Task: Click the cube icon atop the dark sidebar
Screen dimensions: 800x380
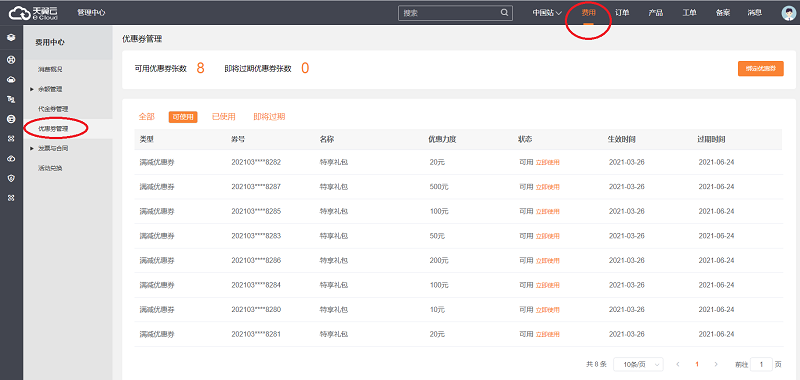Action: 11,38
